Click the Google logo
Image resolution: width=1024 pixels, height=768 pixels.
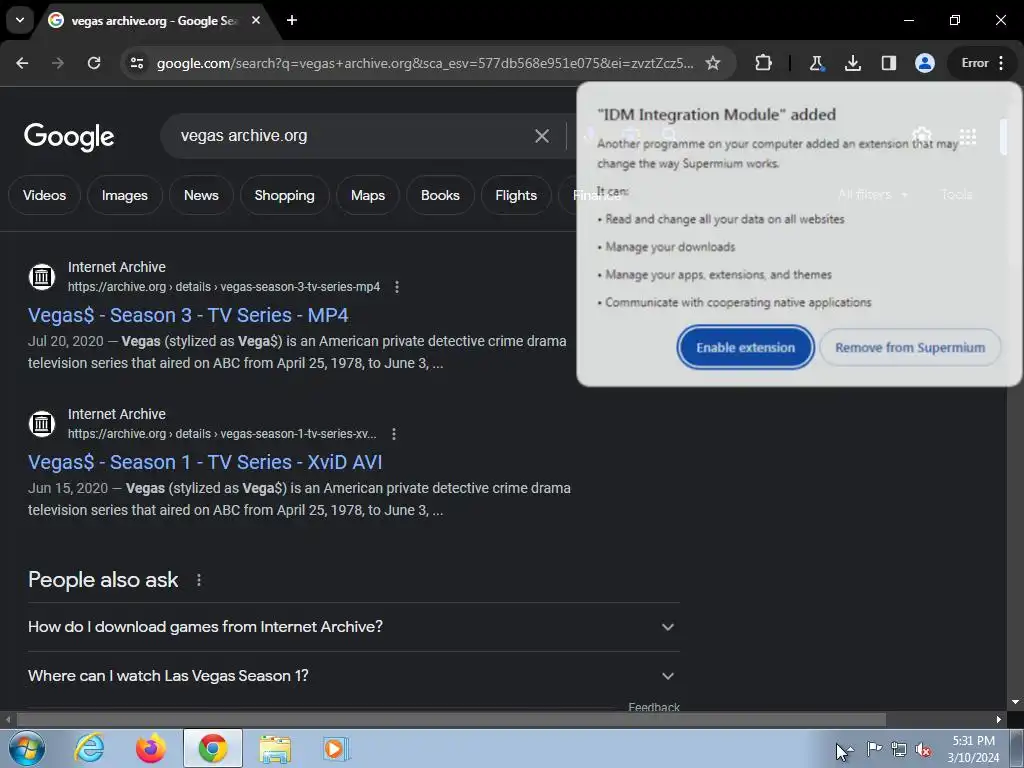click(69, 136)
